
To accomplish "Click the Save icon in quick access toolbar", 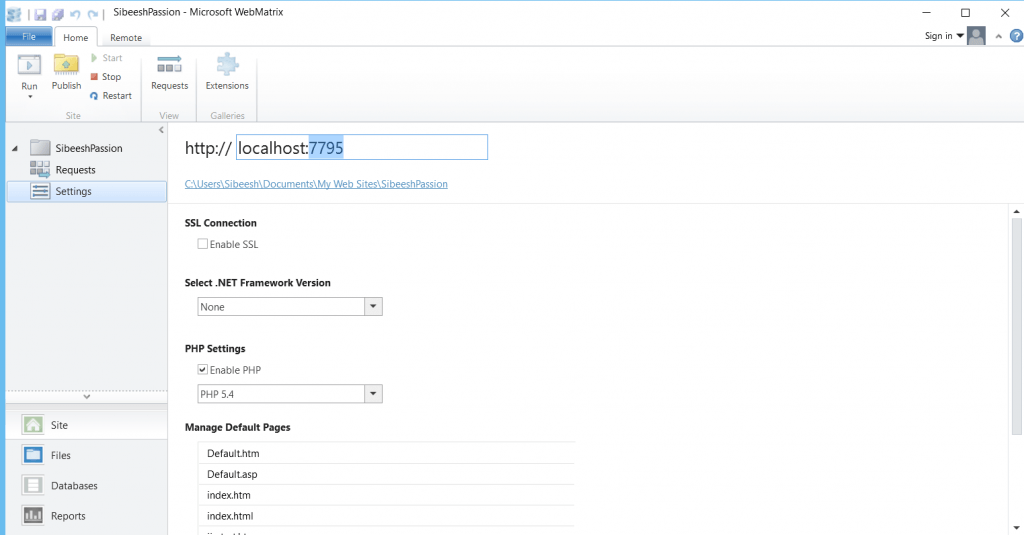I will pyautogui.click(x=40, y=14).
